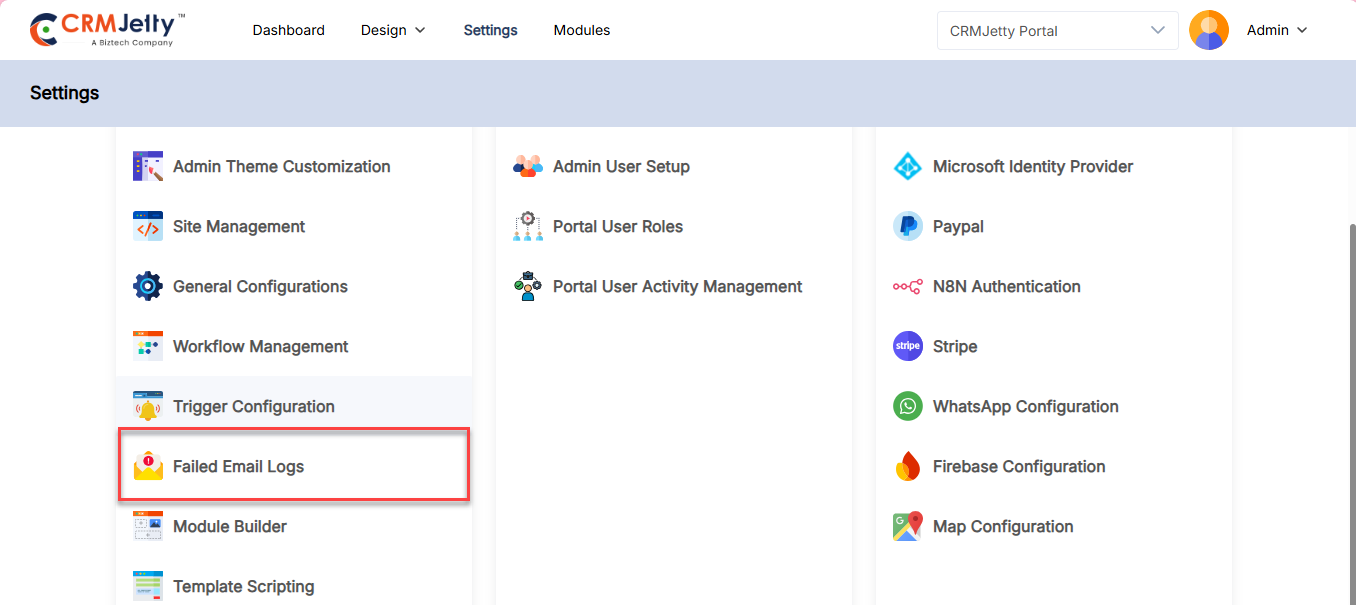This screenshot has height=605, width=1356.
Task: Click the CRMJetty logo in header
Action: point(107,30)
